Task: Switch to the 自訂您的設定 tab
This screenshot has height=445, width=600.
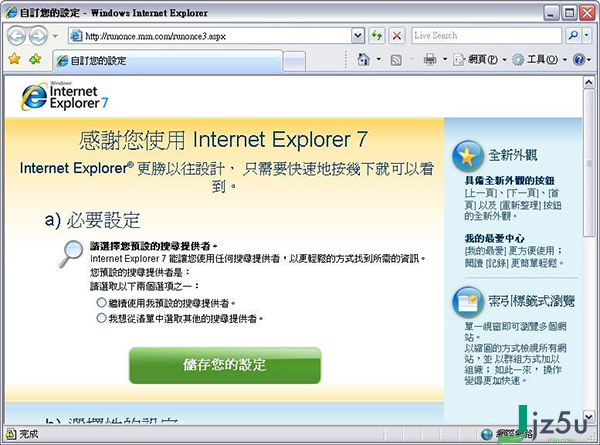Action: click(x=168, y=61)
